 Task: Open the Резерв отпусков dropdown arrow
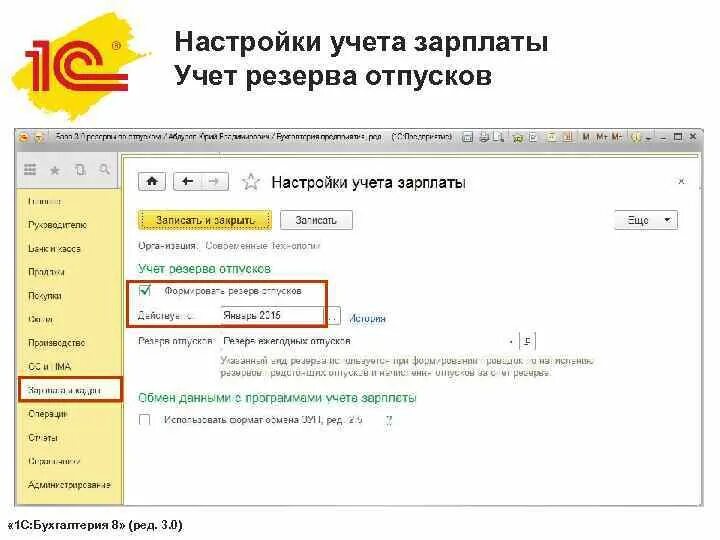511,342
